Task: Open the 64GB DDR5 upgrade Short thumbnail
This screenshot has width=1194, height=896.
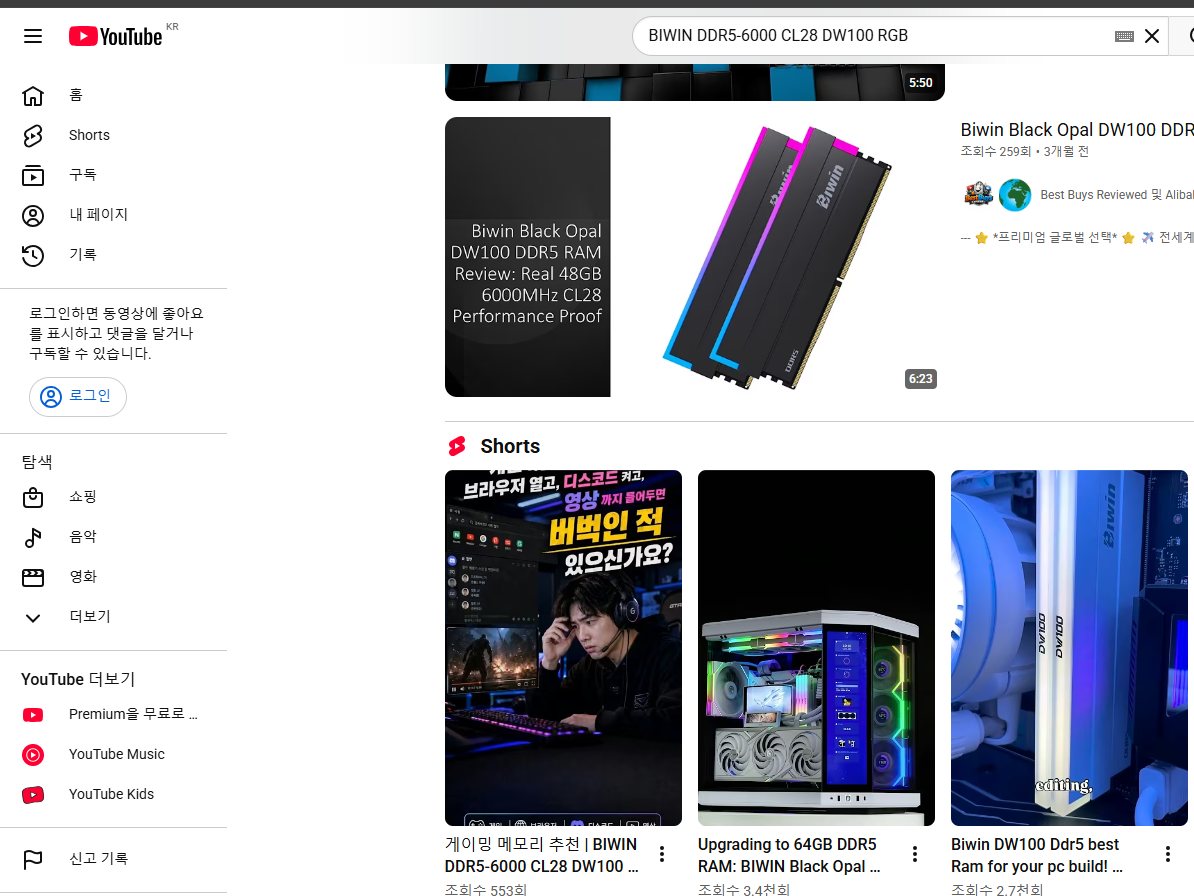Action: pos(816,648)
